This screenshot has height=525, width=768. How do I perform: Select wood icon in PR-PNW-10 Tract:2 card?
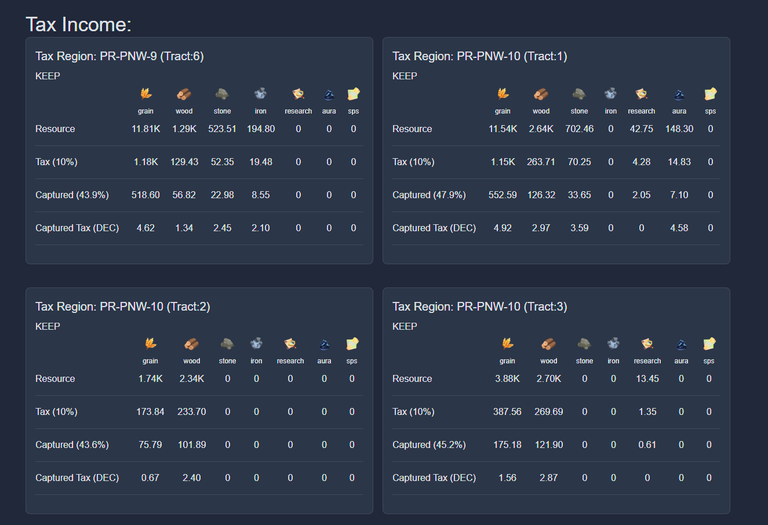(192, 343)
